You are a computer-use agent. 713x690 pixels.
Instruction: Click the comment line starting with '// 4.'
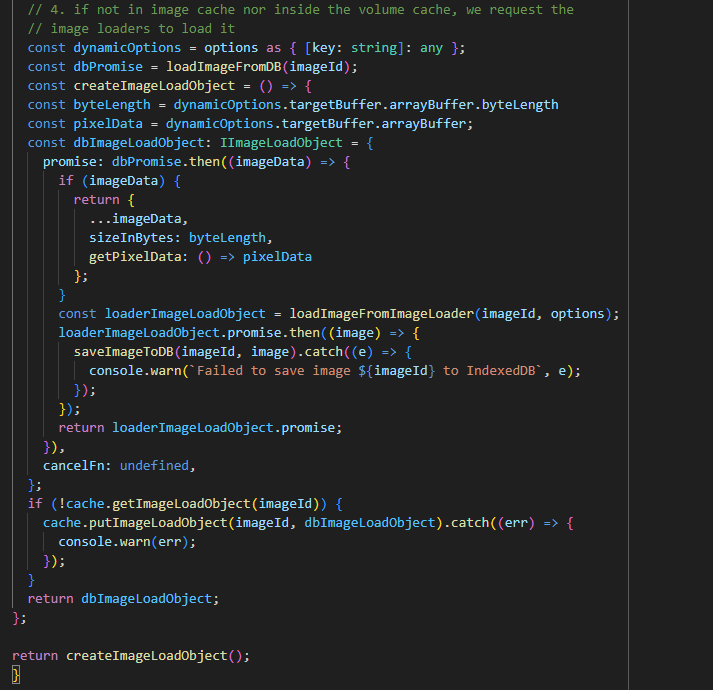pyautogui.click(x=300, y=10)
